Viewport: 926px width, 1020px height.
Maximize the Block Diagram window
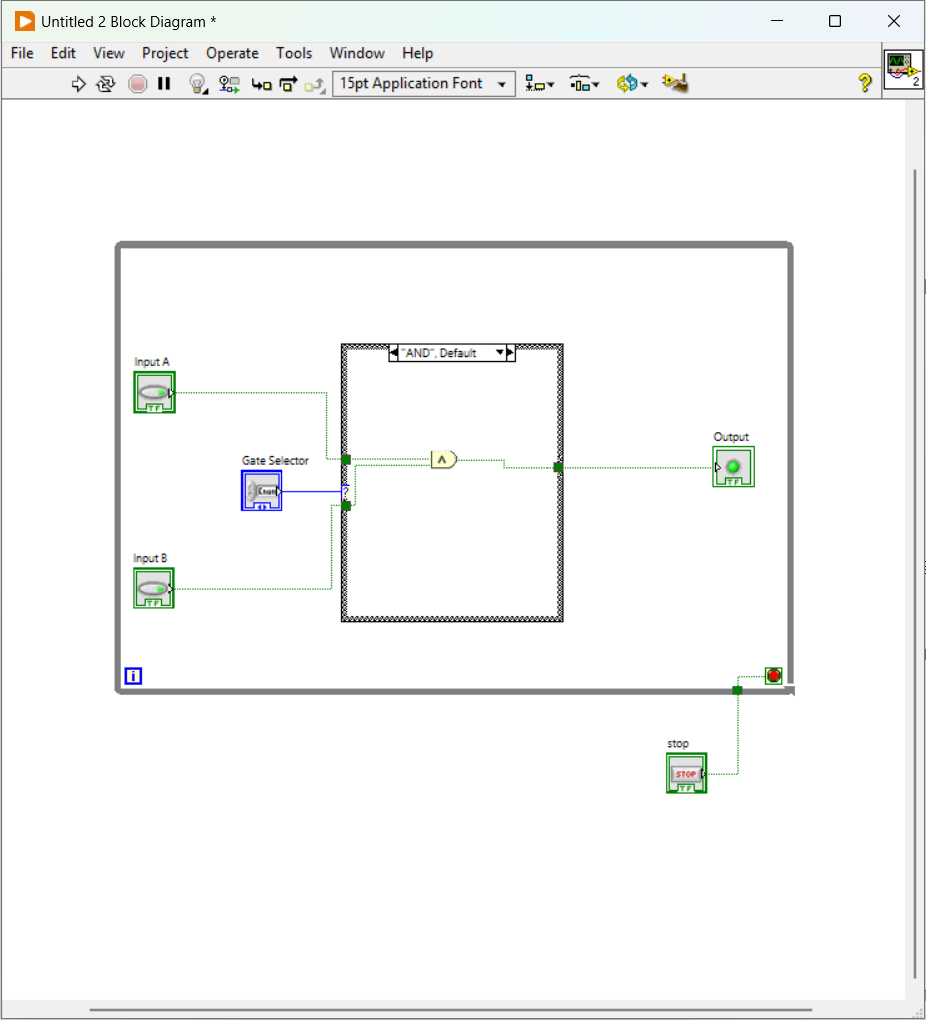[835, 21]
